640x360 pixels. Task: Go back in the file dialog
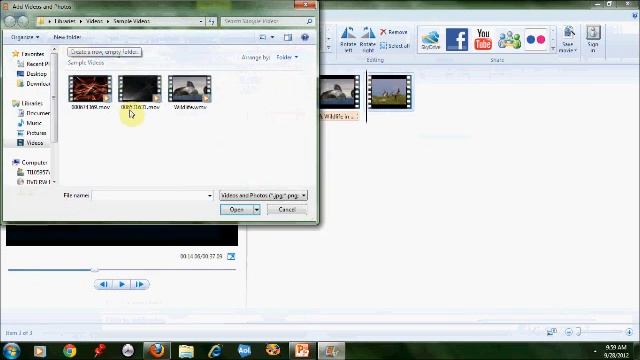(10, 21)
